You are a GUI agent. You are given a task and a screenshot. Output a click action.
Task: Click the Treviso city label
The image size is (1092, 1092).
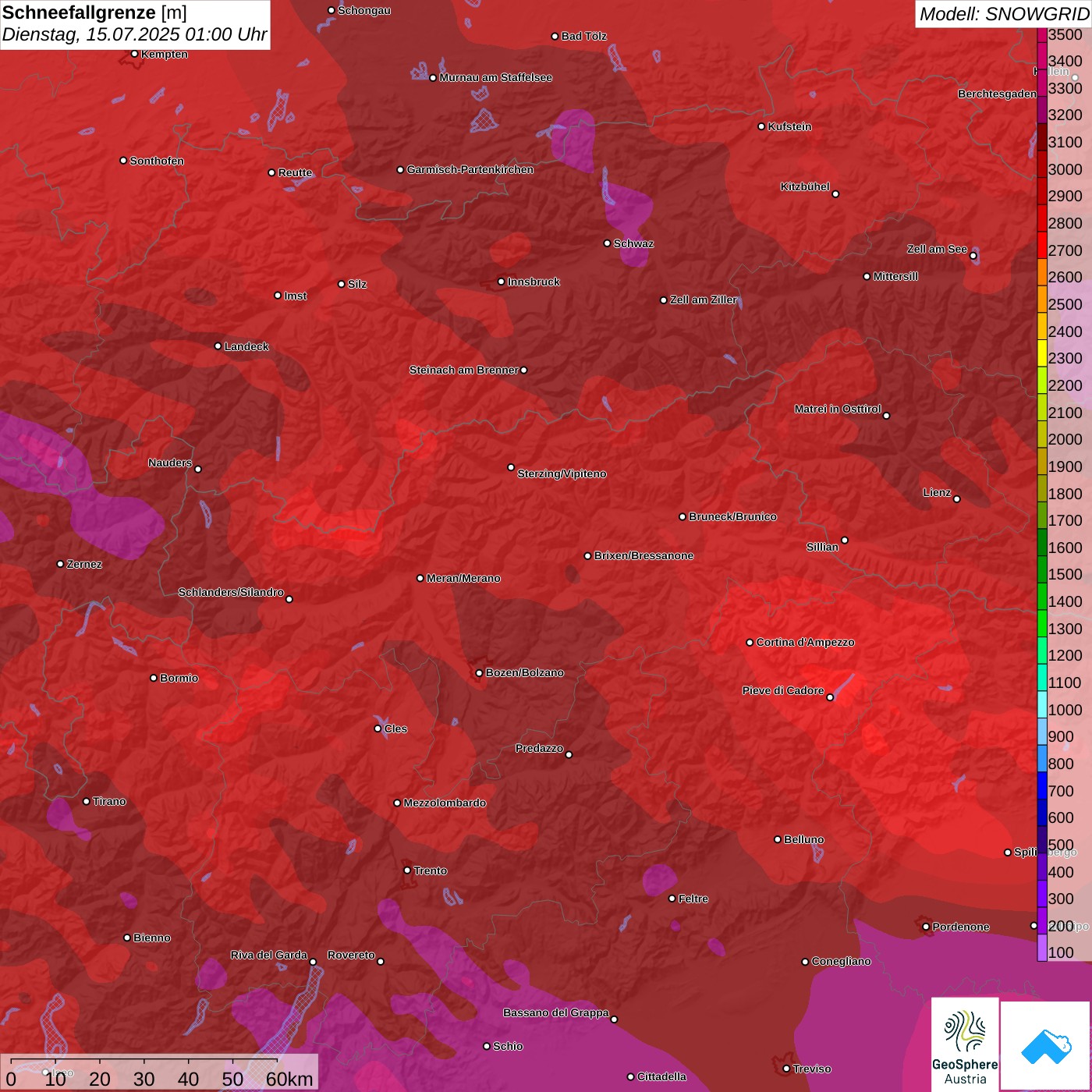tap(812, 1069)
